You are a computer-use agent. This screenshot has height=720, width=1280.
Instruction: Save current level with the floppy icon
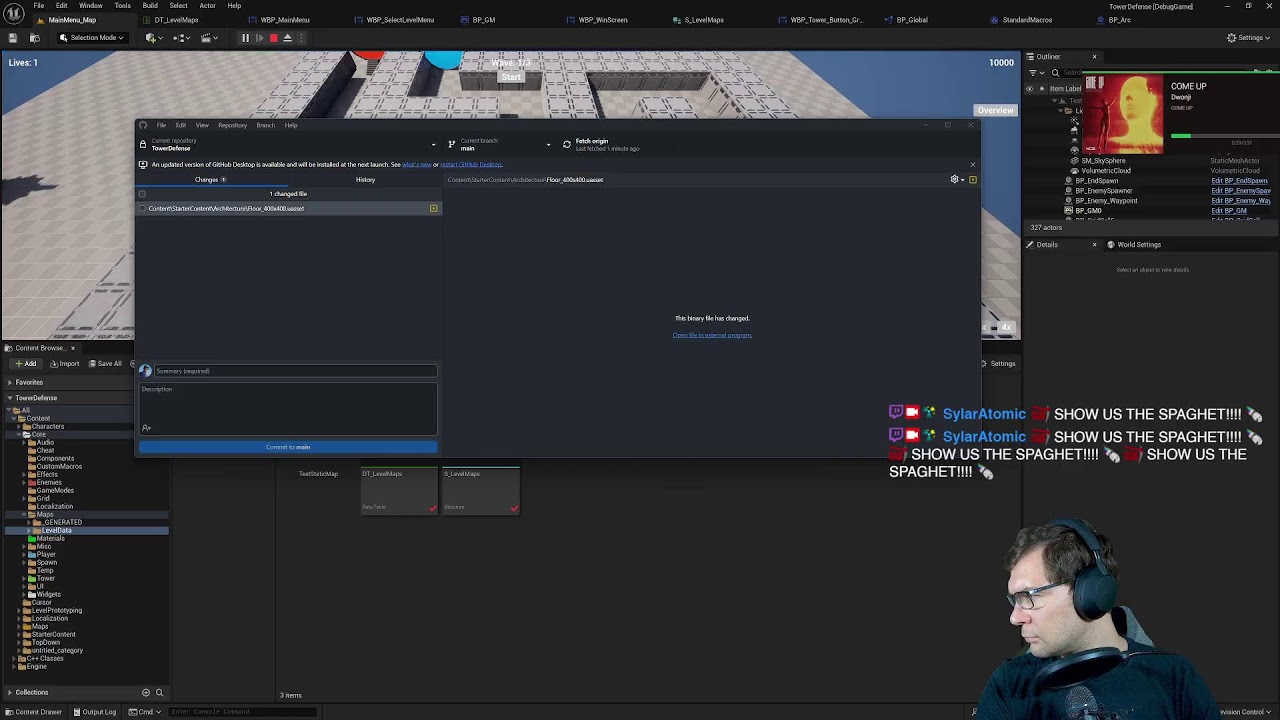click(x=13, y=38)
